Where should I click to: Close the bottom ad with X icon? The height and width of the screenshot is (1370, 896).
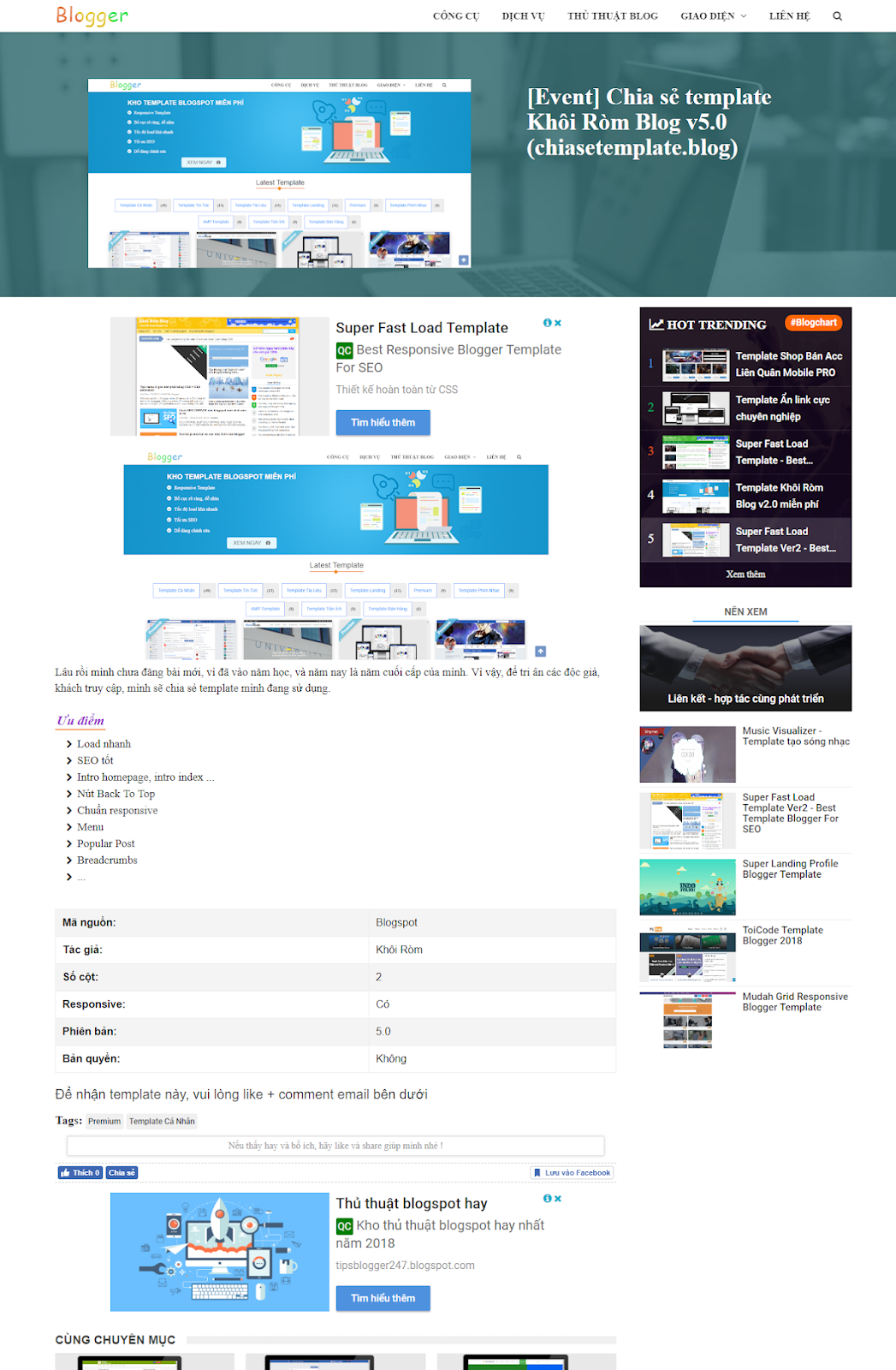[558, 1199]
